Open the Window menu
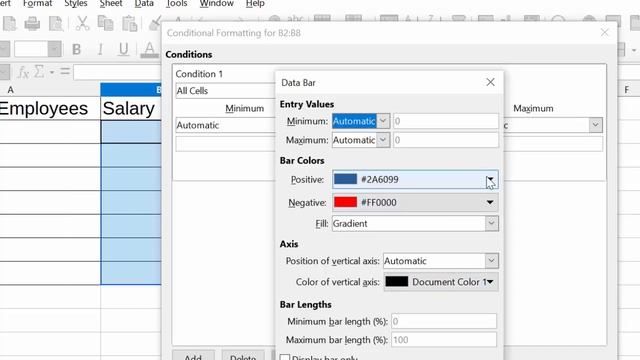This screenshot has width=640, height=360. [x=216, y=4]
